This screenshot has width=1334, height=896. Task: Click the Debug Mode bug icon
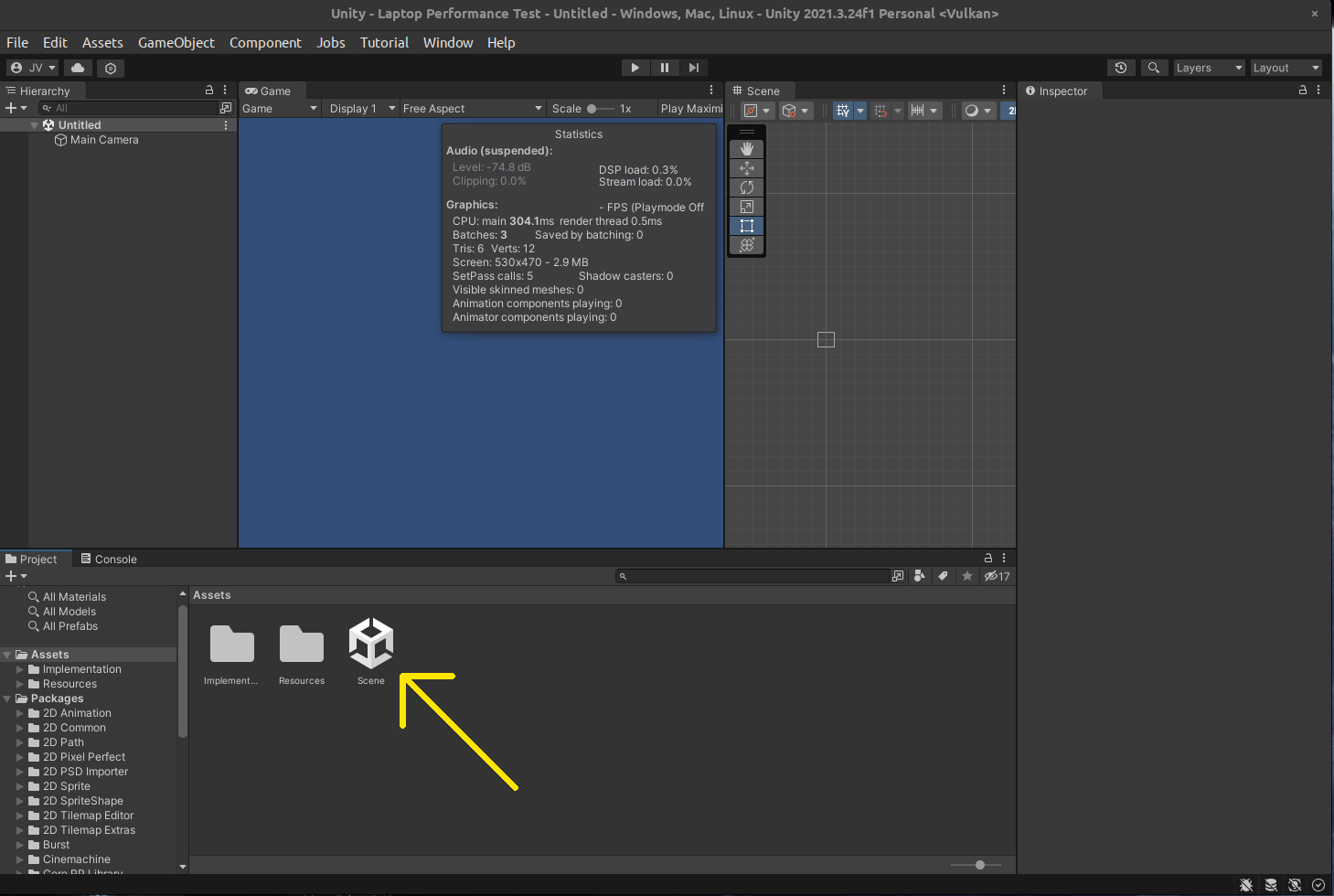[1246, 885]
